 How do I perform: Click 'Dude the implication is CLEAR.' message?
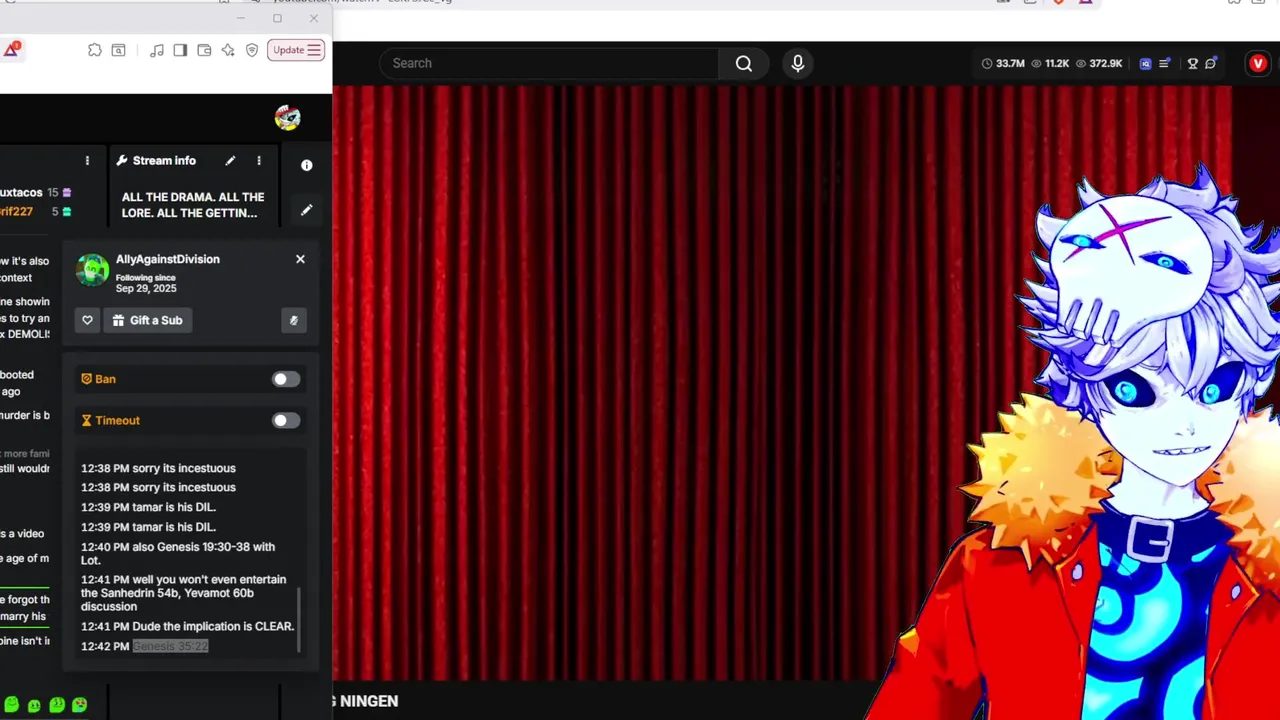[x=213, y=626]
